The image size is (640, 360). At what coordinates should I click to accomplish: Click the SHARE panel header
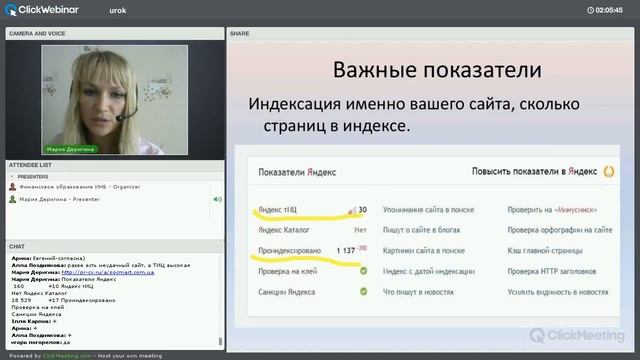click(430, 33)
